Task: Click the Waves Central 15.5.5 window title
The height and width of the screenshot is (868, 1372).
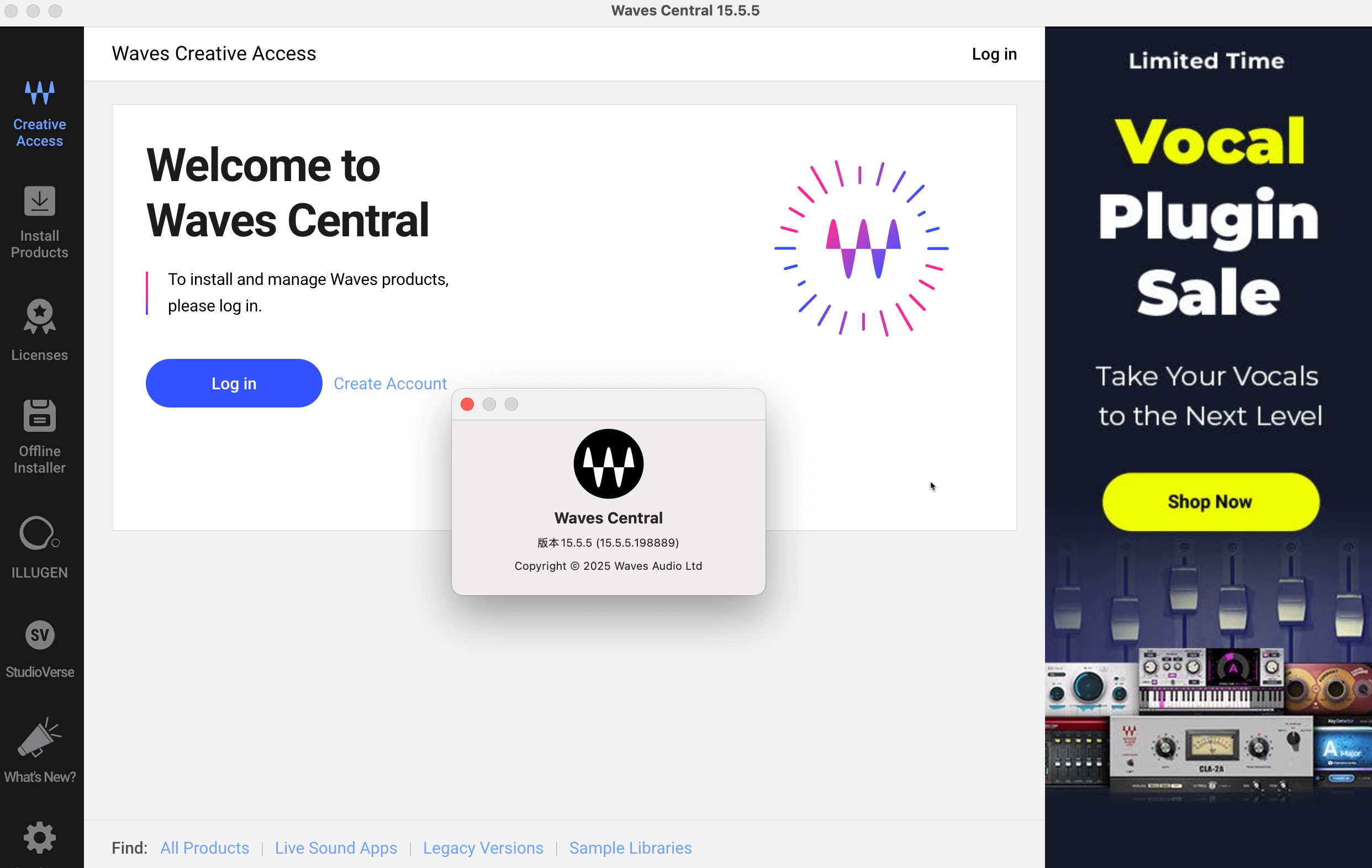Action: [685, 10]
